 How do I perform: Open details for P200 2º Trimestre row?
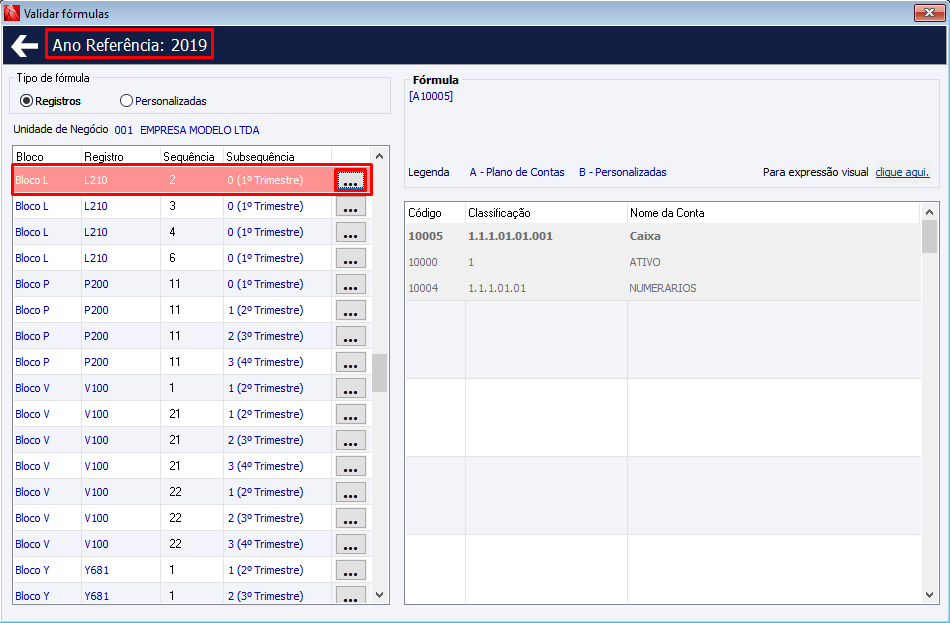(350, 310)
